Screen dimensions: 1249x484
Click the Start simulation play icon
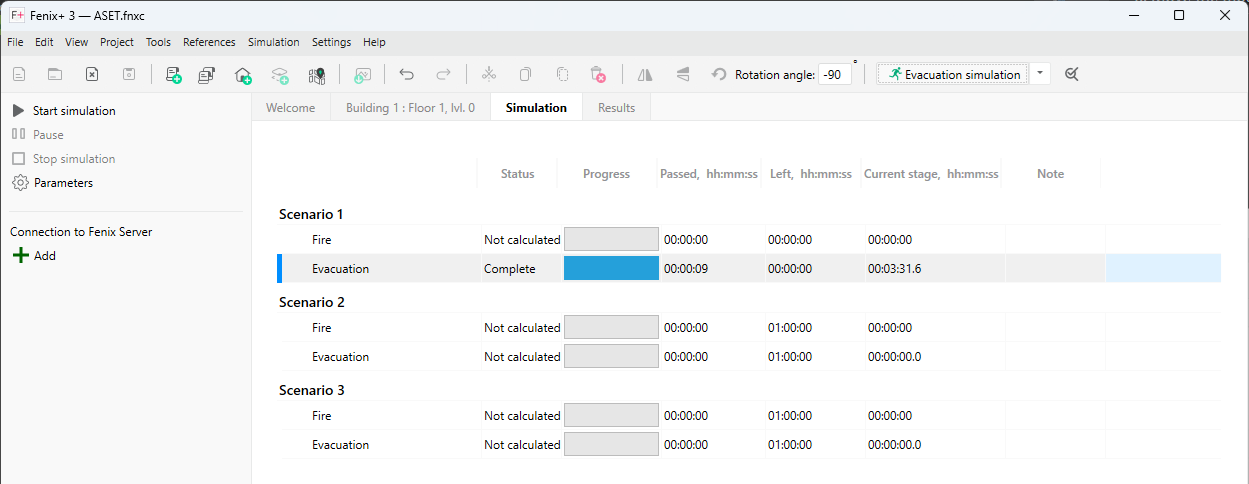18,111
